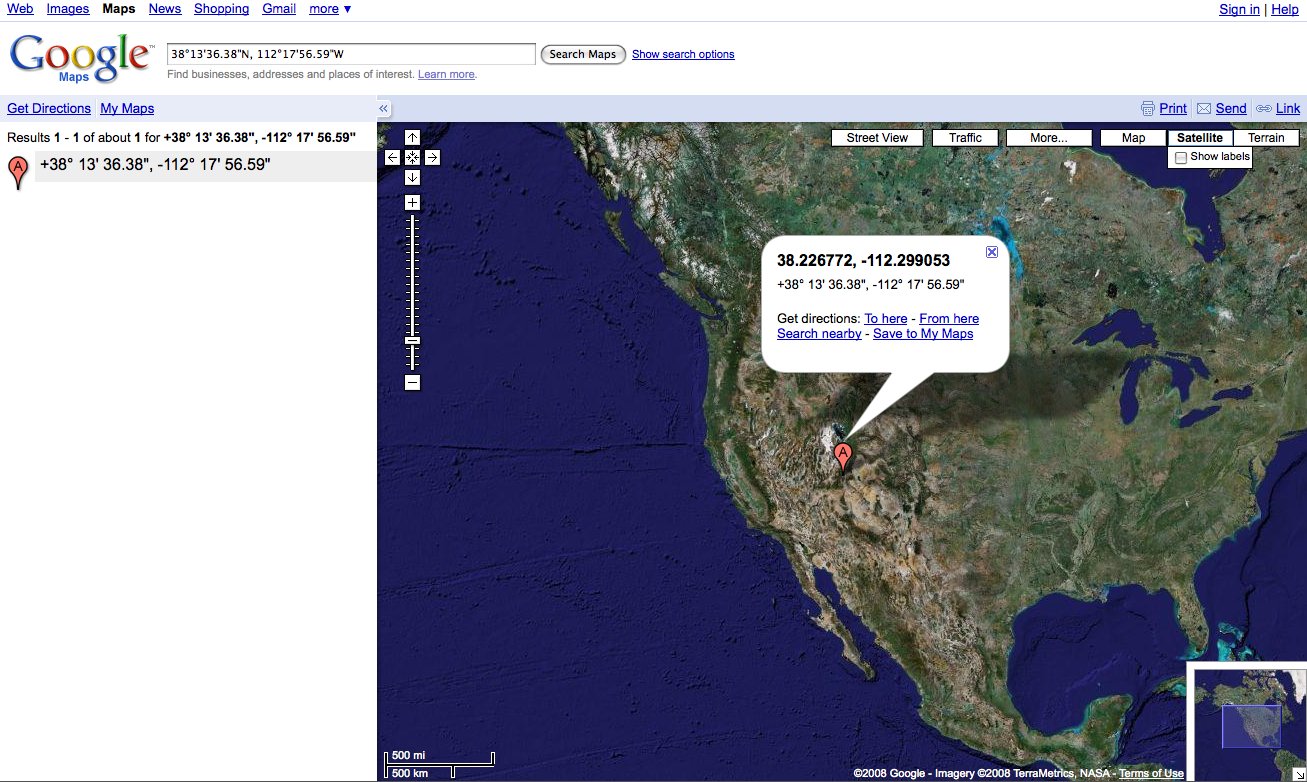This screenshot has height=782, width=1307.
Task: Get directions To here
Action: point(886,319)
